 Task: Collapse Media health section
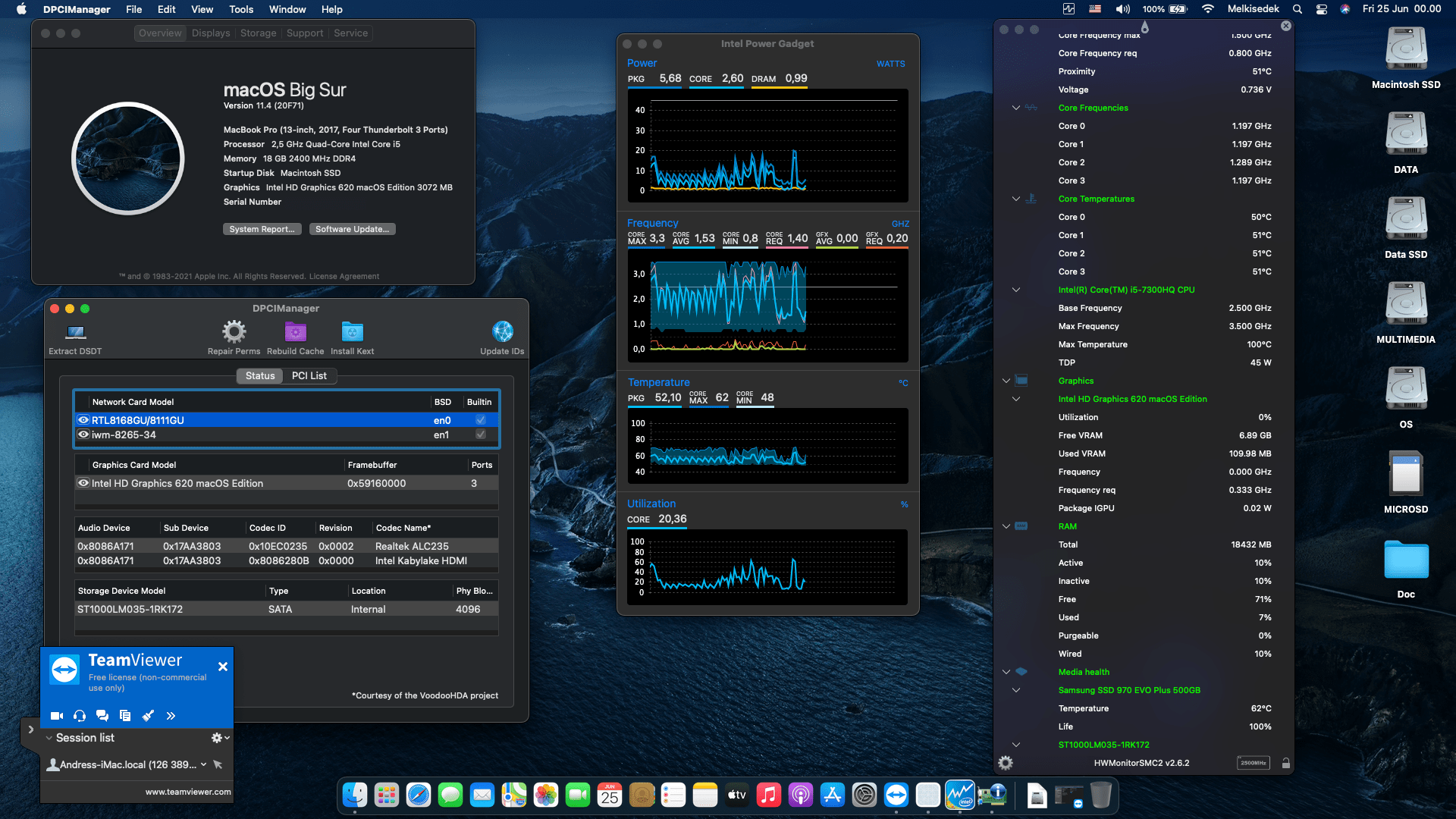(1006, 672)
